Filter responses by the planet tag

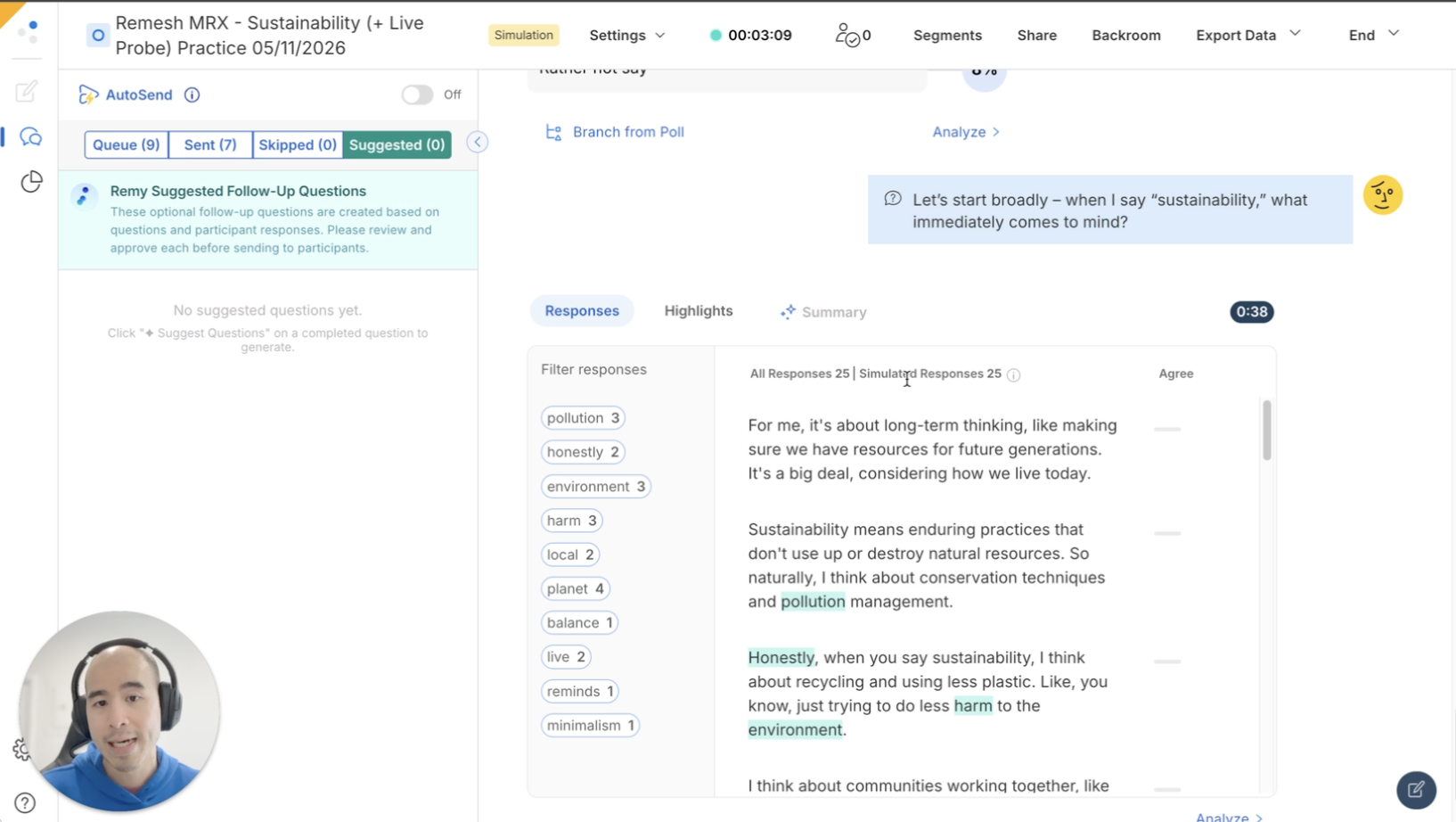pyautogui.click(x=576, y=588)
